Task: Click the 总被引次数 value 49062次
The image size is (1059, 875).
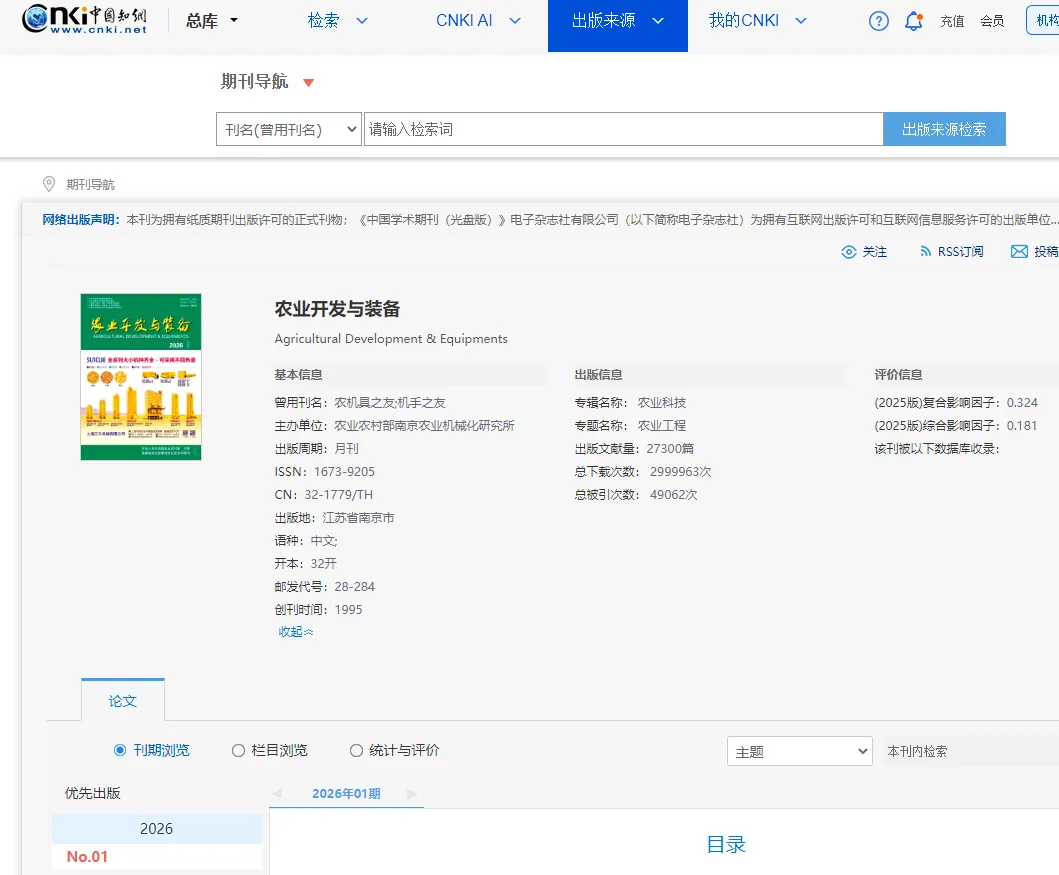Action: [x=673, y=494]
